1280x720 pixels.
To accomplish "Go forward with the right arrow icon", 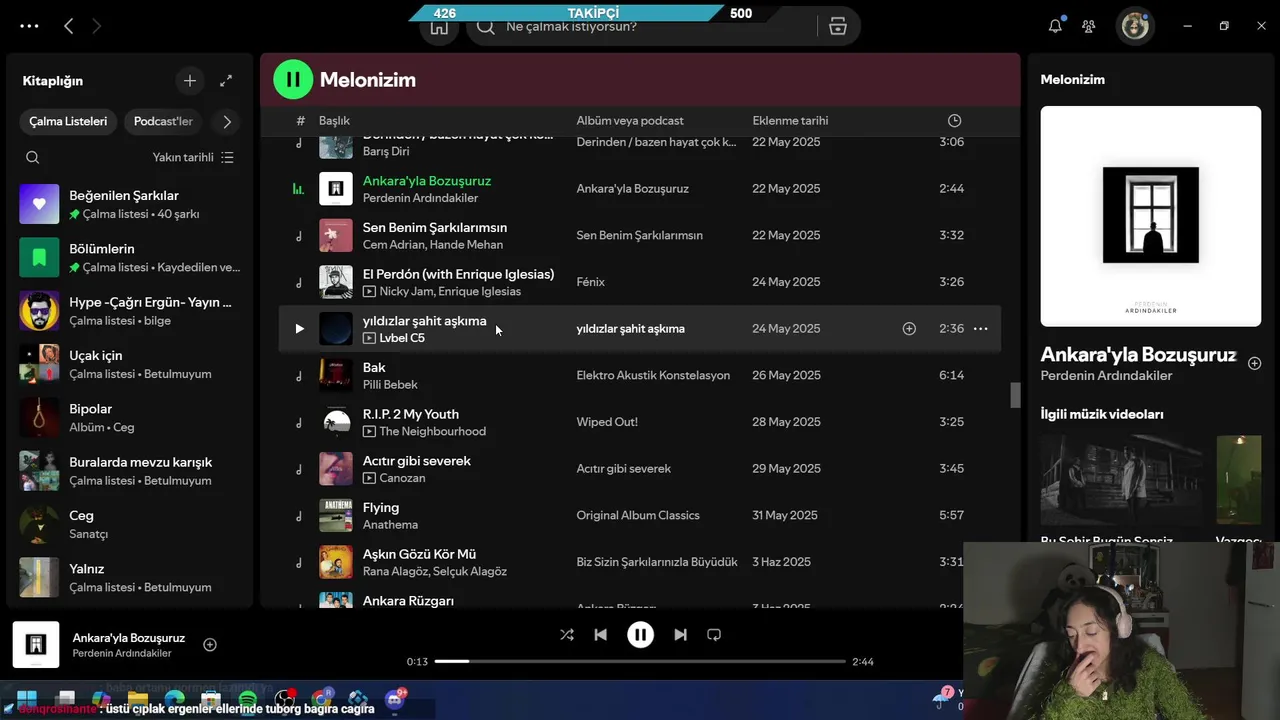I will tap(97, 26).
